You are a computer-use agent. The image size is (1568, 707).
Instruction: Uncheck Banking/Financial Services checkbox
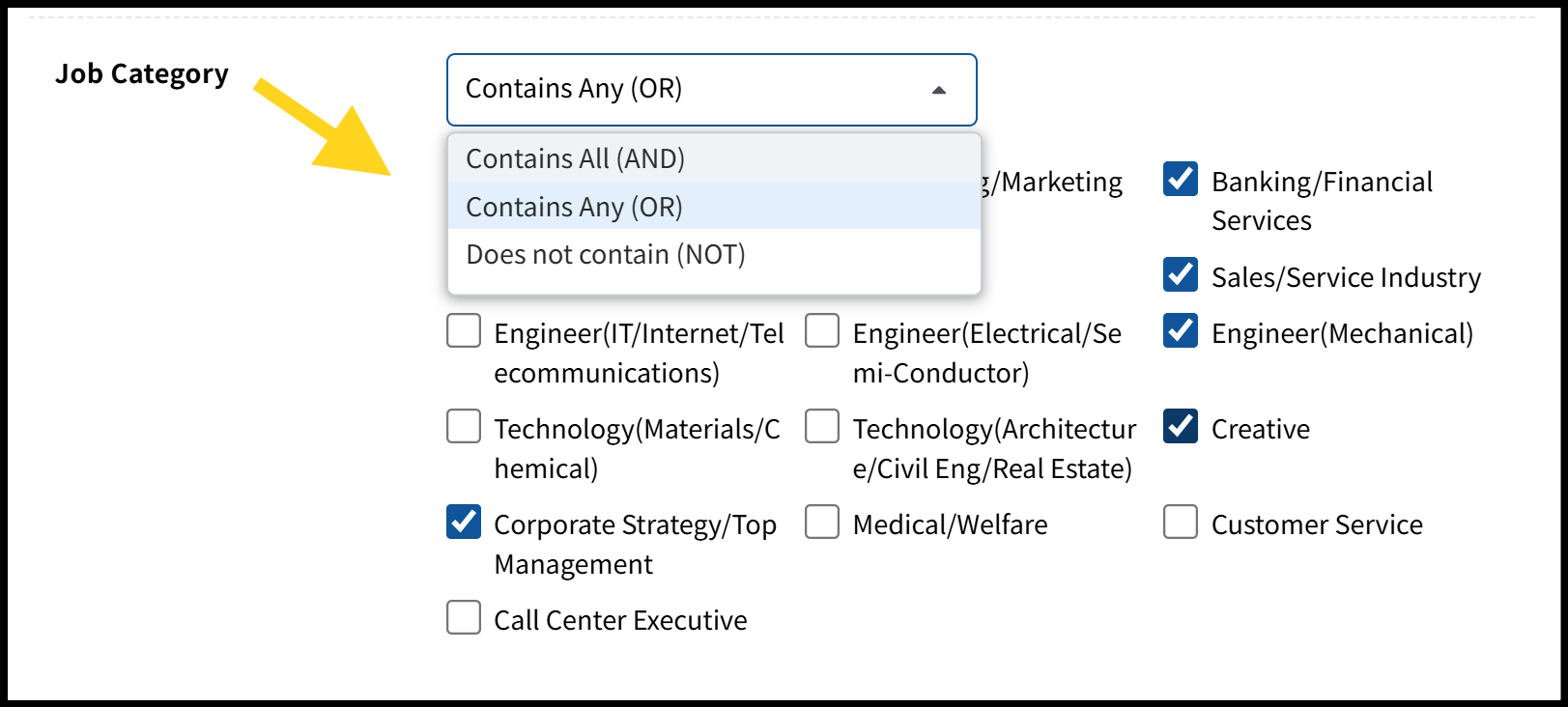[1181, 180]
